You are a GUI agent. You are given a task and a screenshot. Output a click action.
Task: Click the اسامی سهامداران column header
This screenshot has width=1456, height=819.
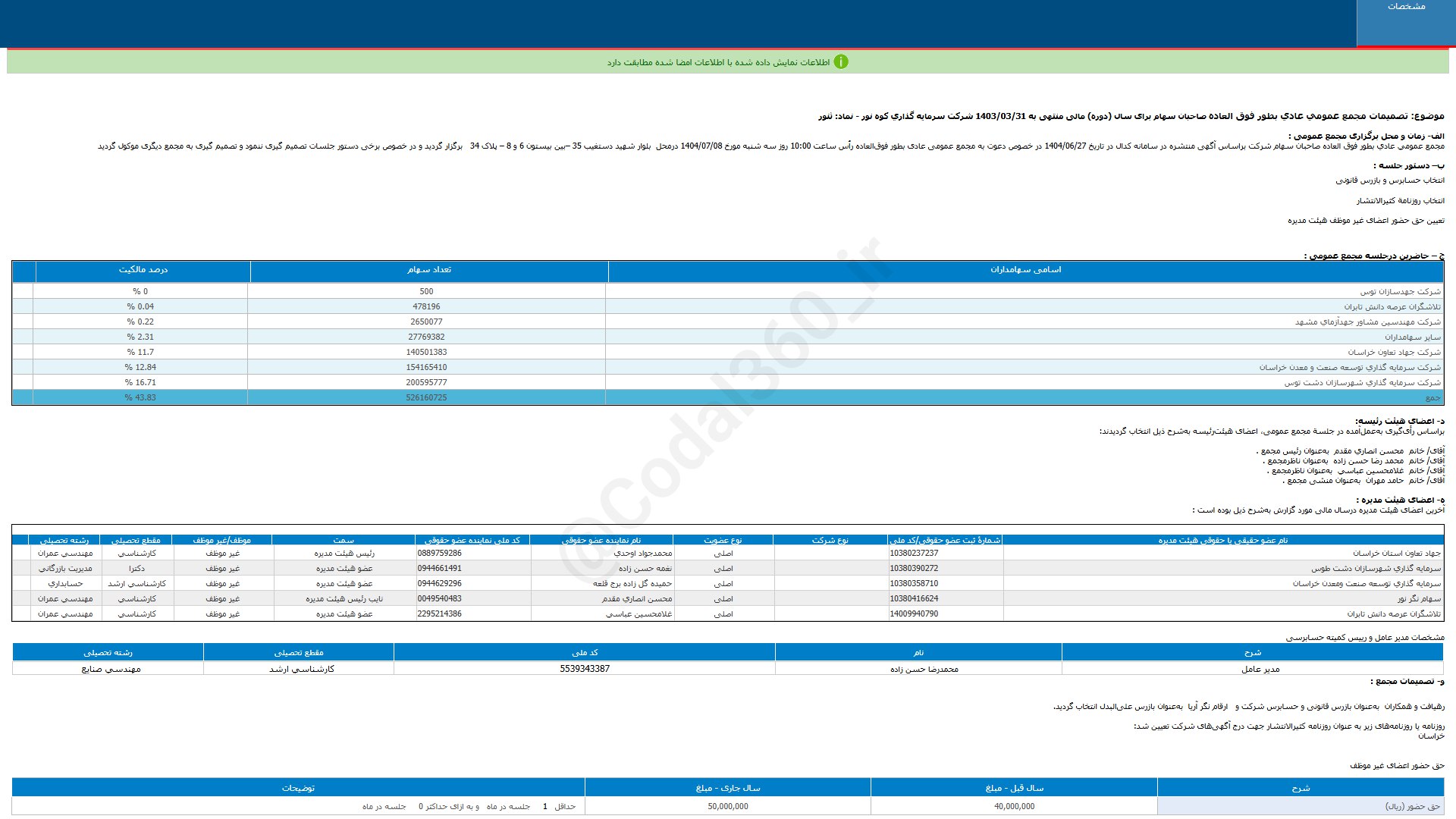coord(1025,270)
